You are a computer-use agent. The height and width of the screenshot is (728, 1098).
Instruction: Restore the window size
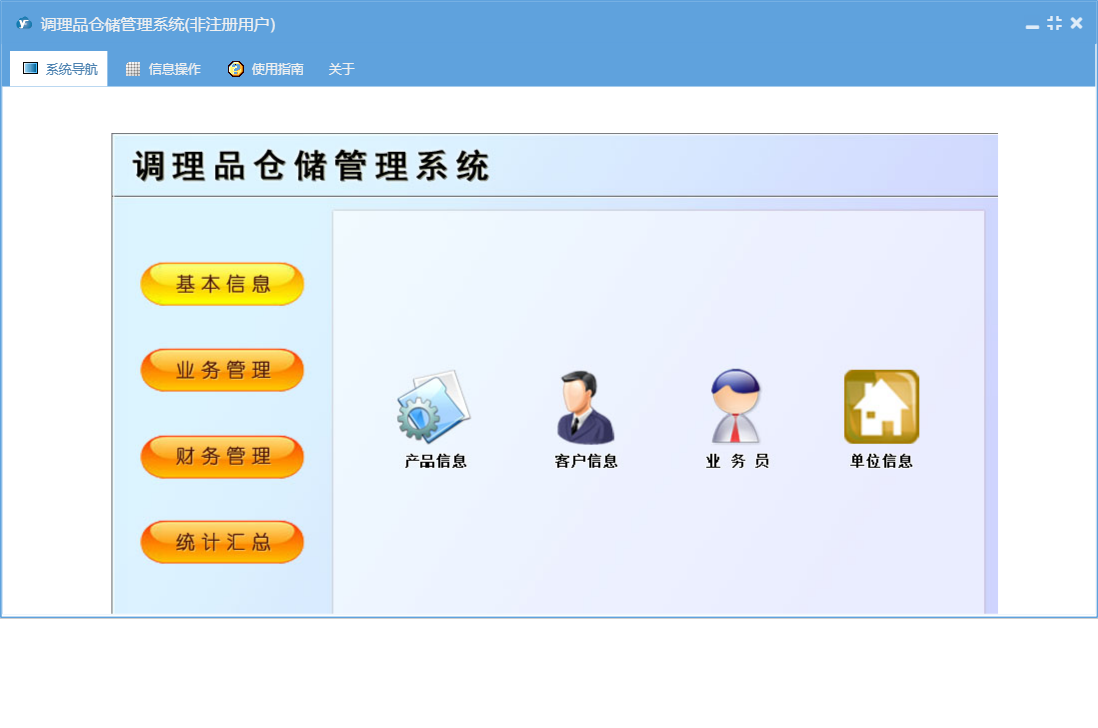coord(1054,23)
